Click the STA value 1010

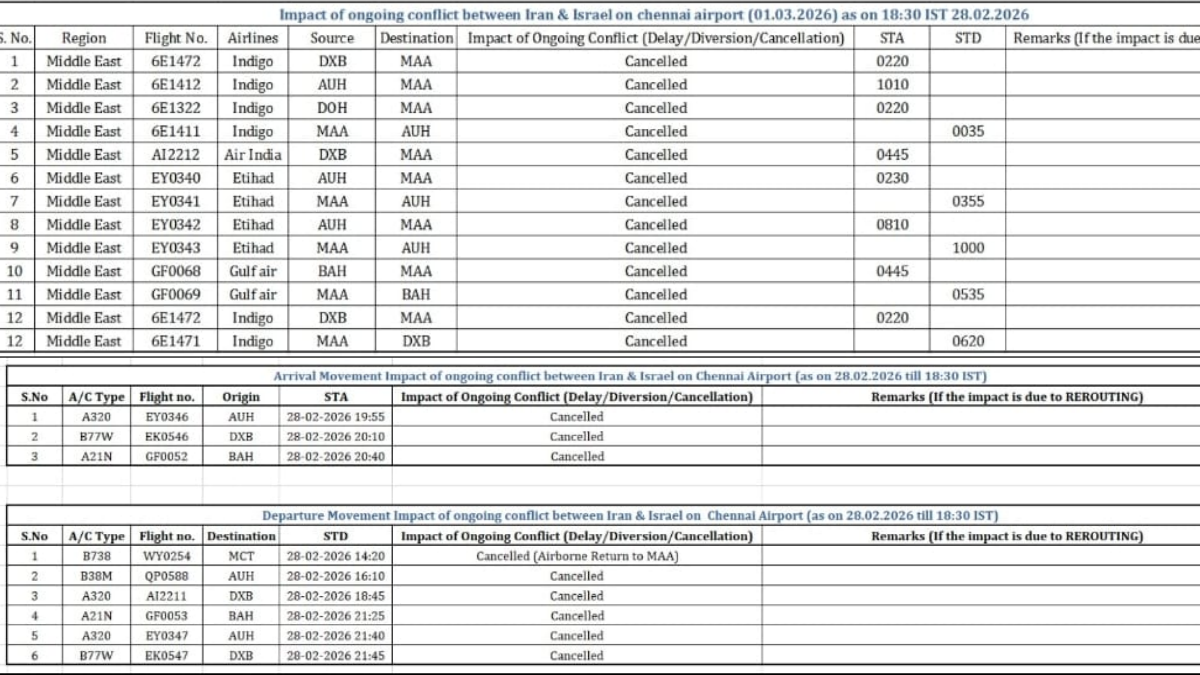click(x=892, y=85)
